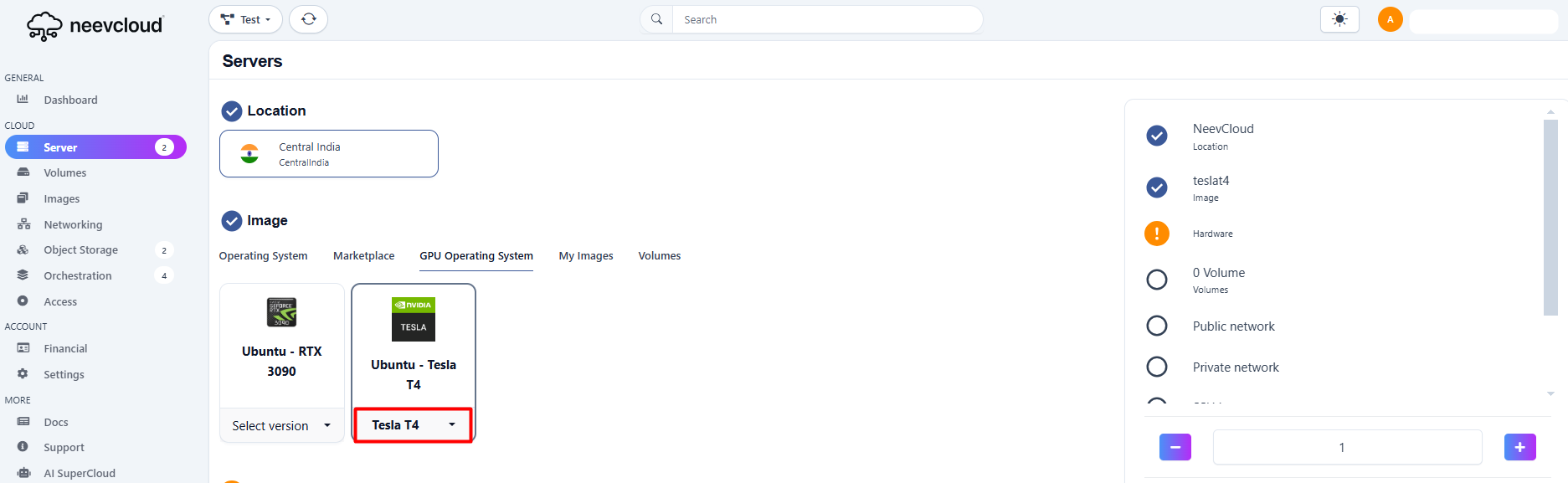
Task: Open Dashboard from the sidebar
Action: click(x=70, y=100)
